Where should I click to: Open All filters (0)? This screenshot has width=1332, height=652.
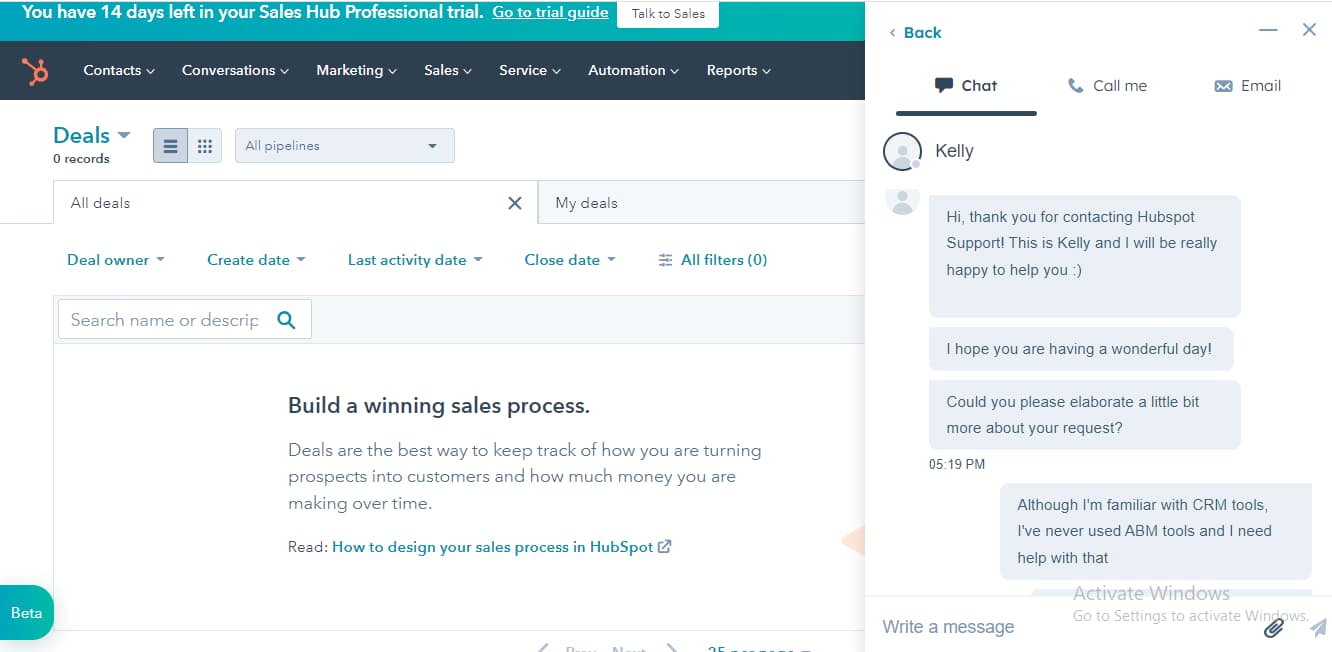713,260
